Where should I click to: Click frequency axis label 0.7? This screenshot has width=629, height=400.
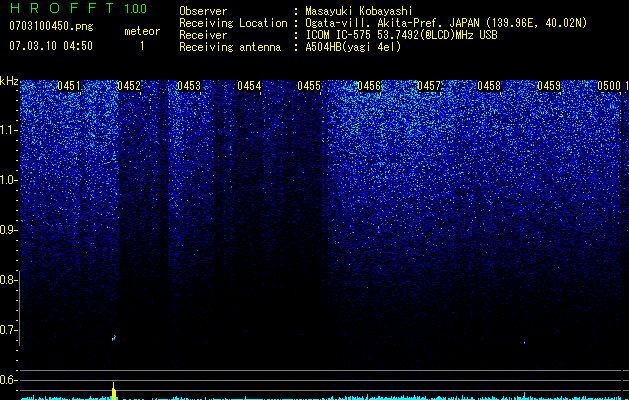8,330
